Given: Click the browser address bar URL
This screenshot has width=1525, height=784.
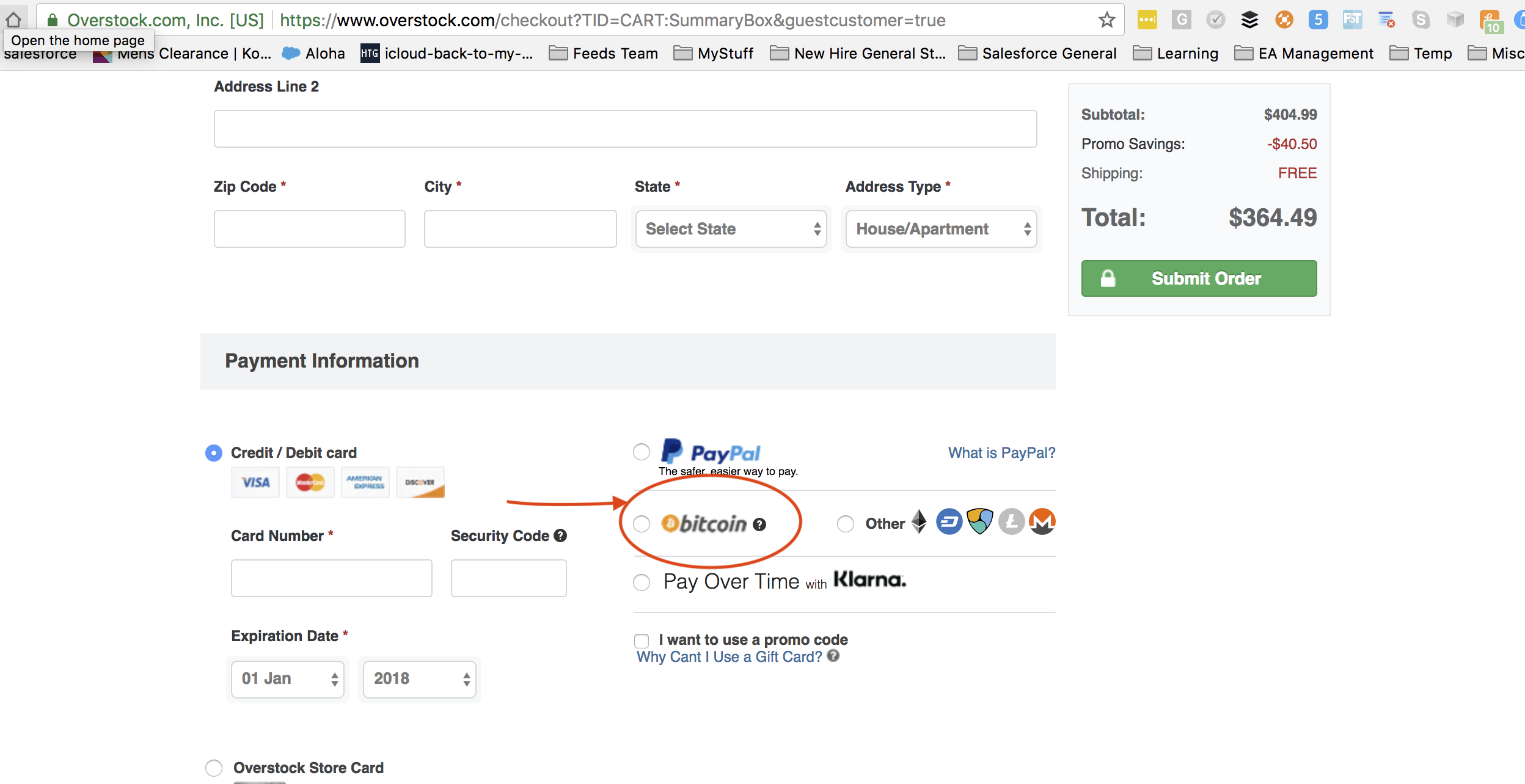Looking at the screenshot, I should pyautogui.click(x=612, y=20).
